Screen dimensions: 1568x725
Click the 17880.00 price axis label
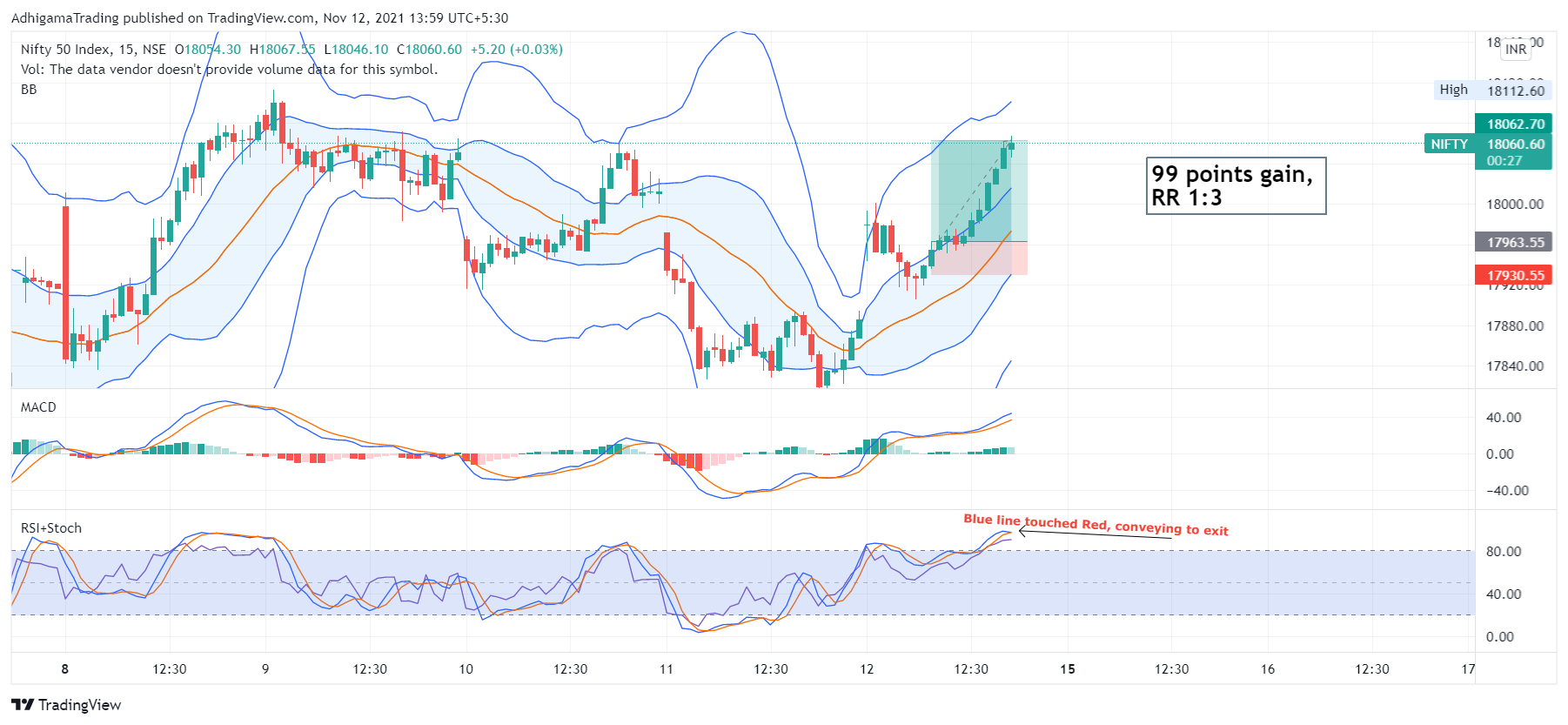1515,326
